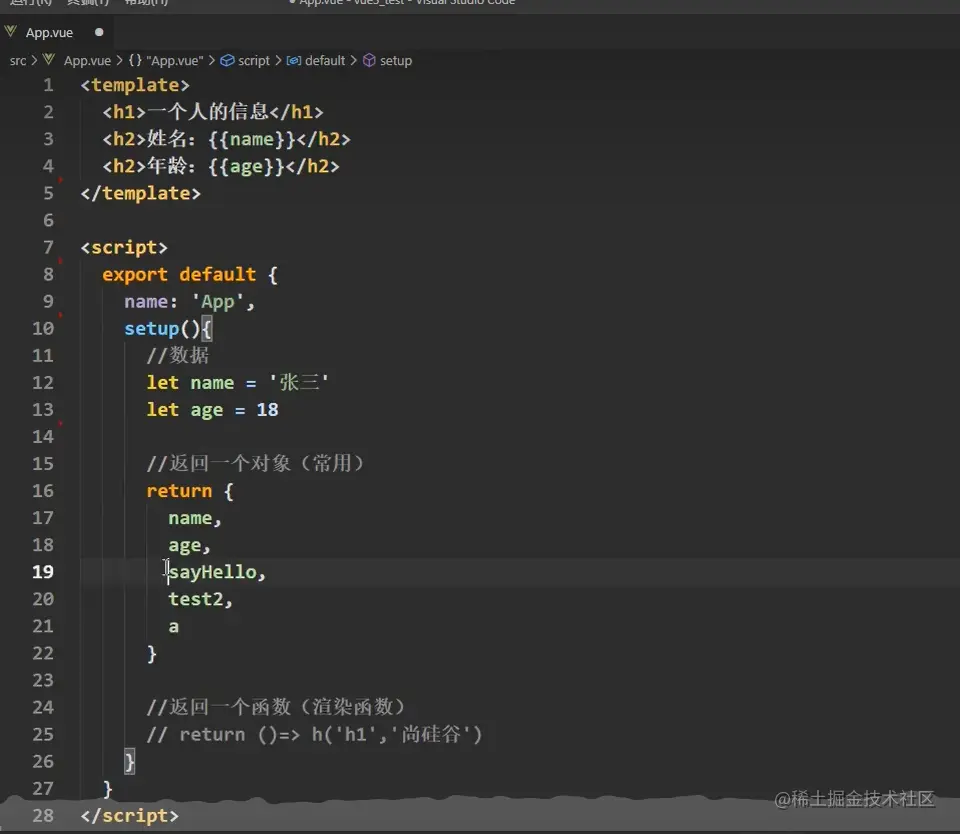Screen dimensions: 960x834
Task: Select the App.vue editor tab
Action: pyautogui.click(x=55, y=32)
